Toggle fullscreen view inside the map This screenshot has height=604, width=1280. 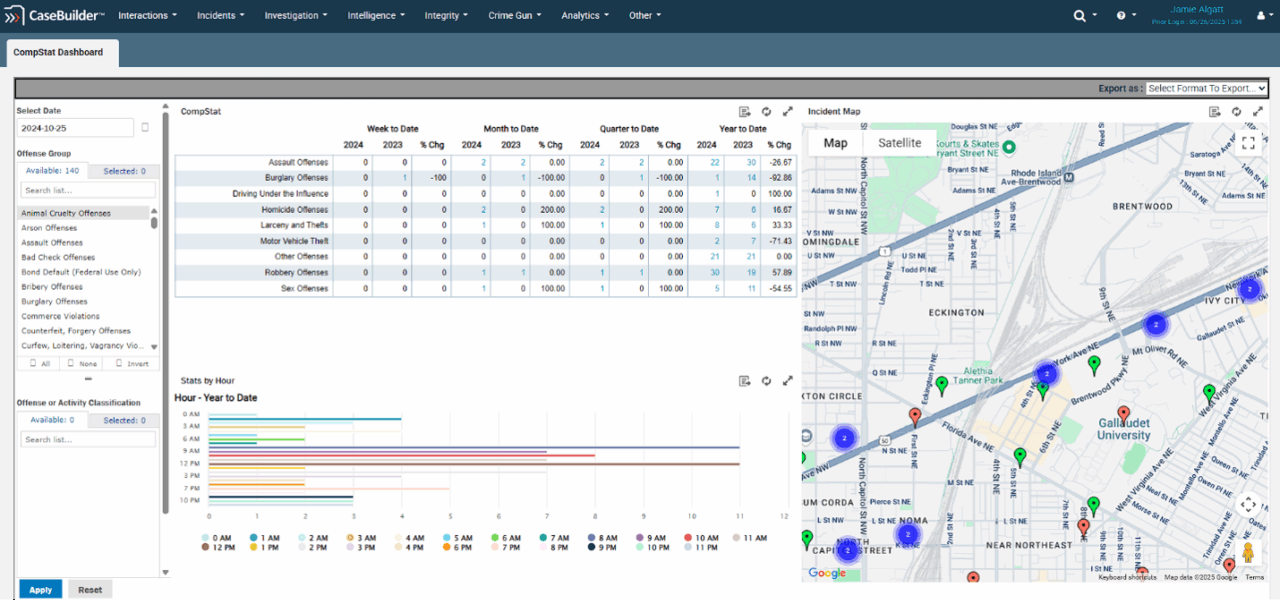click(x=1247, y=143)
